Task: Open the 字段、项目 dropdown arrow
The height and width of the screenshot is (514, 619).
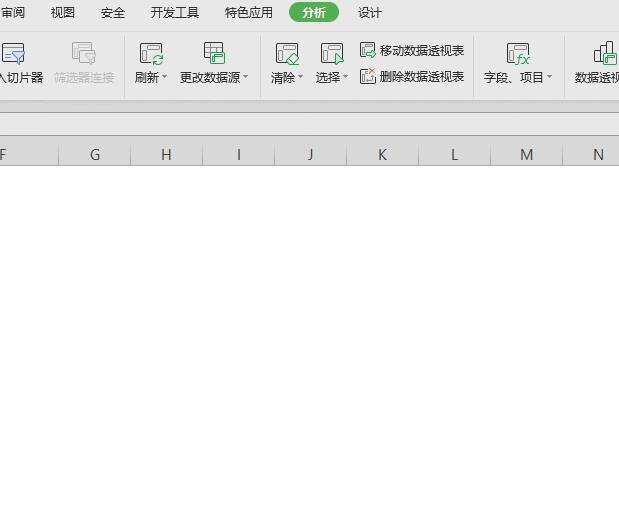Action: click(x=549, y=76)
